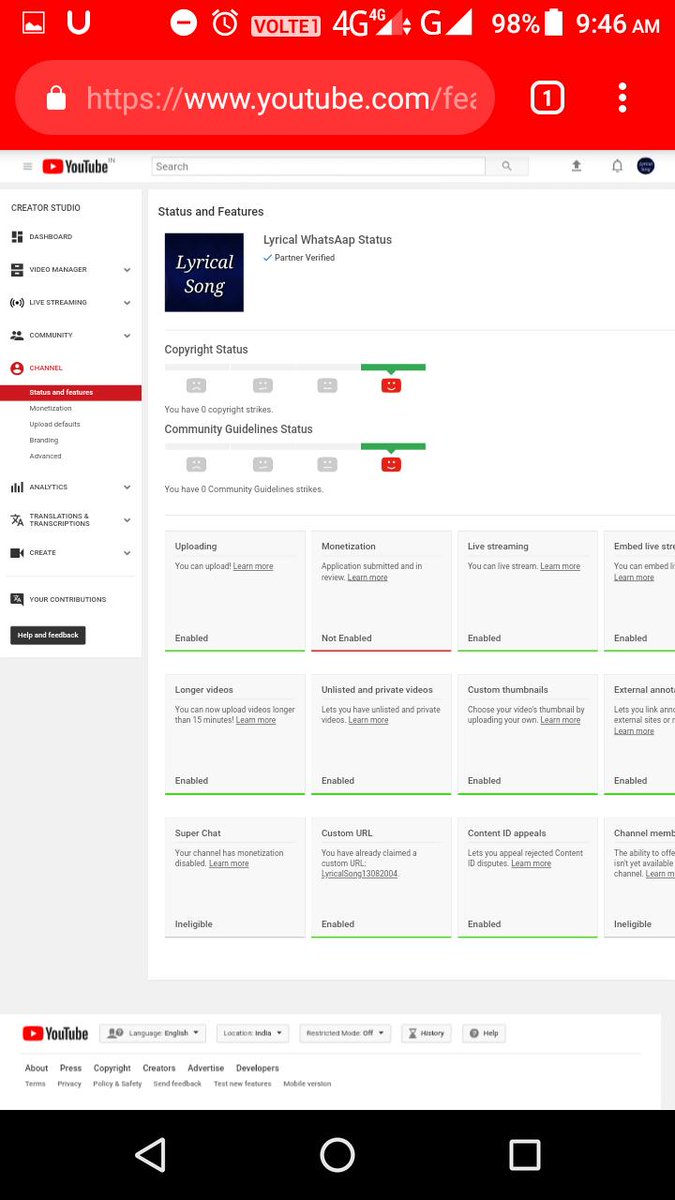The width and height of the screenshot is (675, 1200).
Task: Click the History button in footer
Action: (x=426, y=1033)
